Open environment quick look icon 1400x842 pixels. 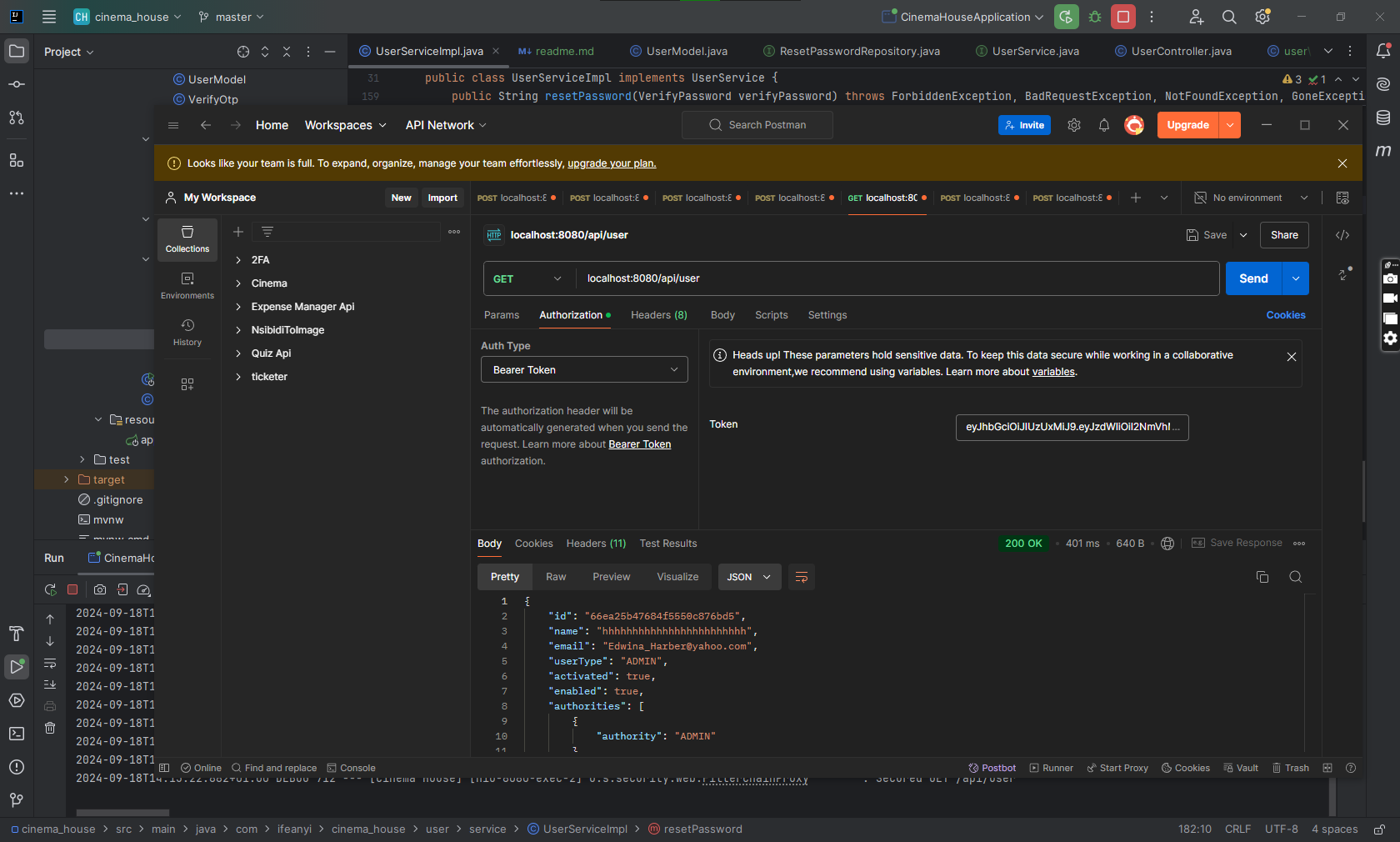pyautogui.click(x=1342, y=198)
